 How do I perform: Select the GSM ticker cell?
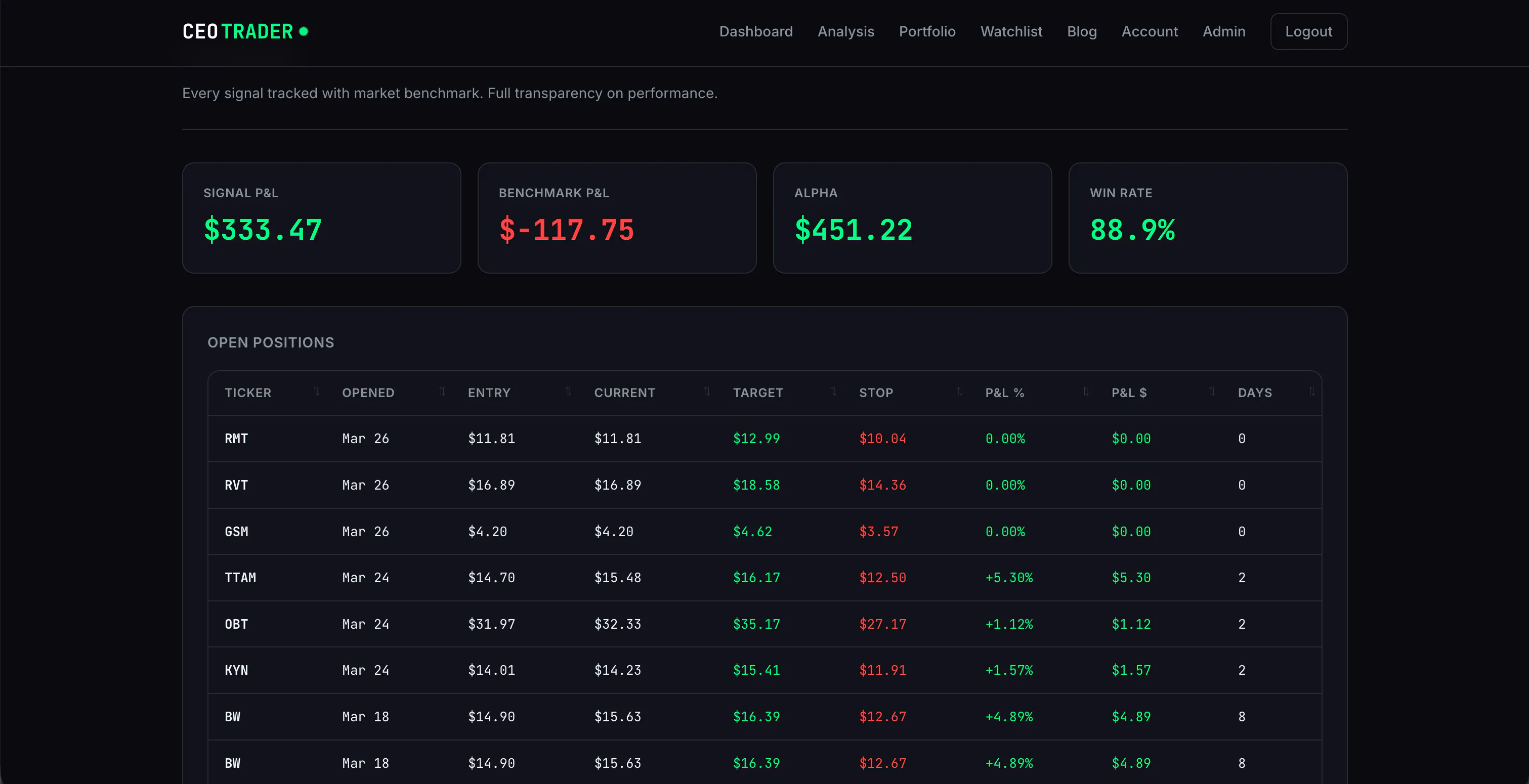[x=236, y=531]
